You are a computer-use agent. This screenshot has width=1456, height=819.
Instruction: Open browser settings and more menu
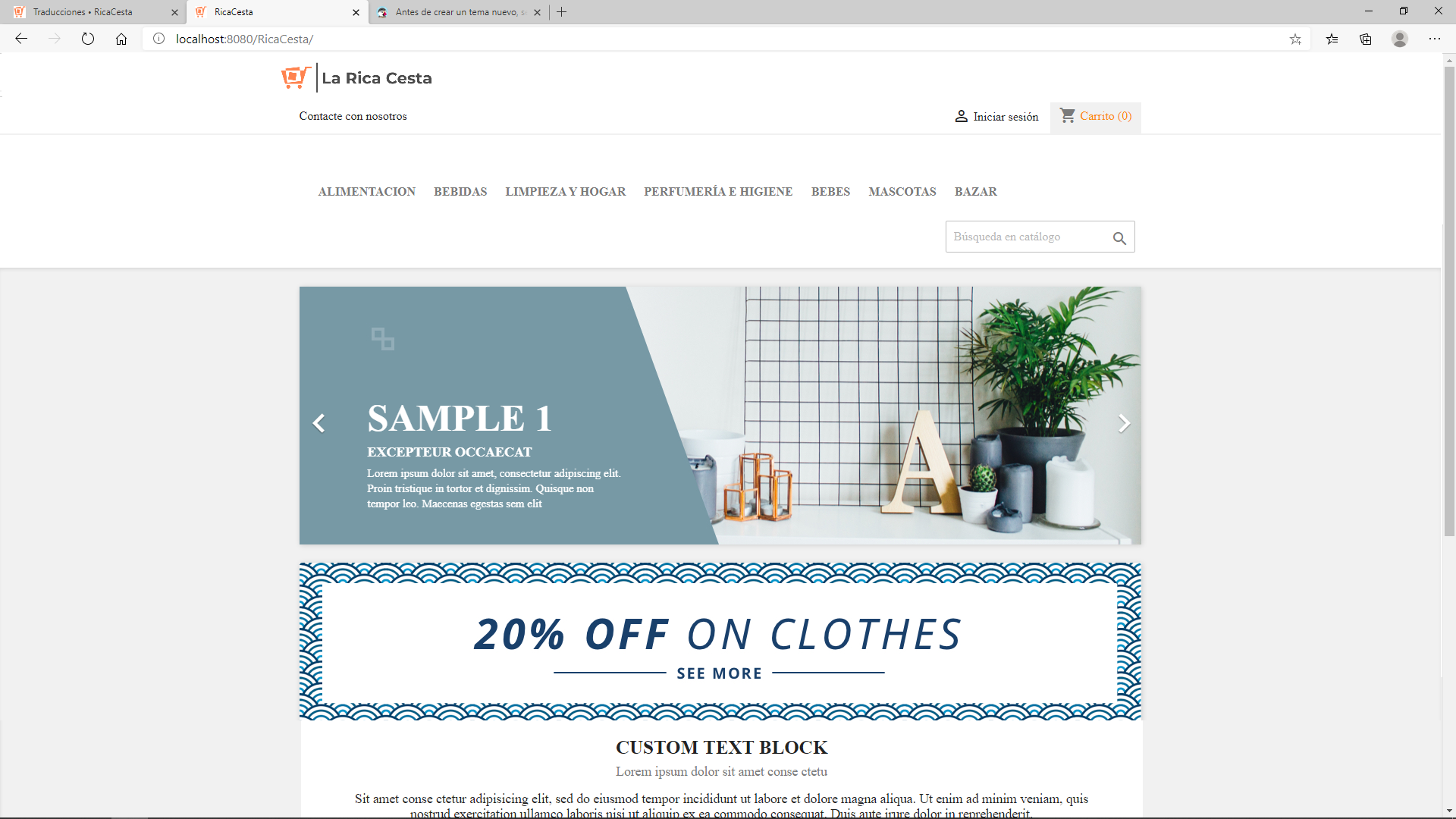[1435, 39]
